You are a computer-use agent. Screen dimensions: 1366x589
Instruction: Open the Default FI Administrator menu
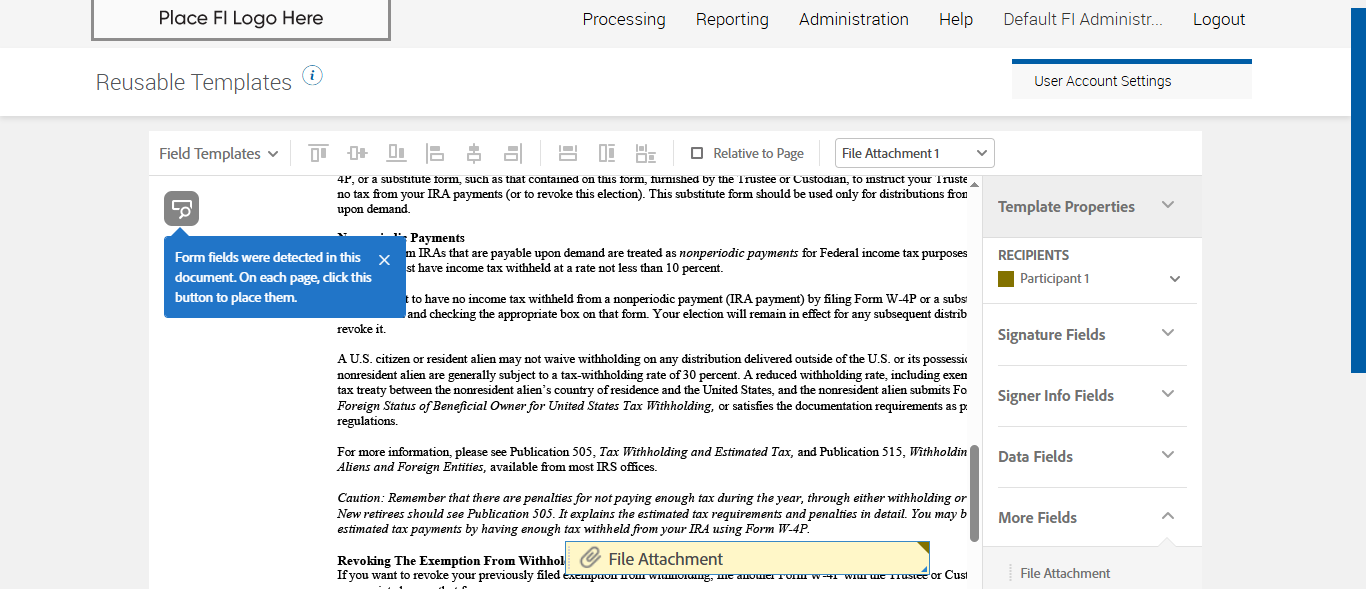pos(1083,19)
